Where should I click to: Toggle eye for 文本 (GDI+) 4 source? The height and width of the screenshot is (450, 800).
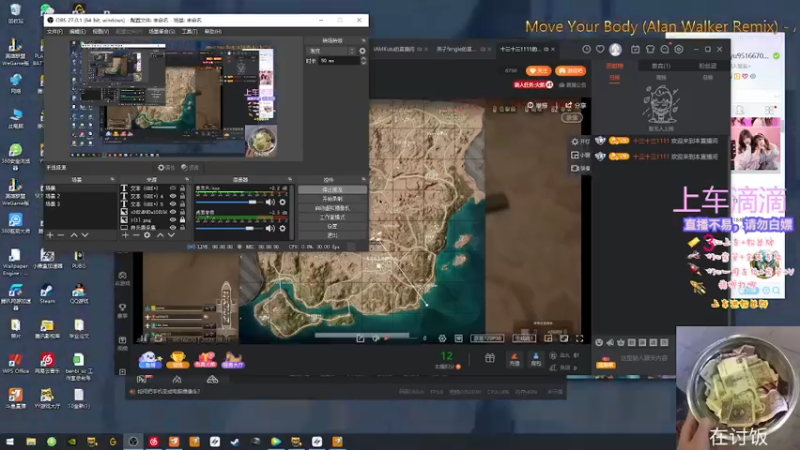point(172,196)
